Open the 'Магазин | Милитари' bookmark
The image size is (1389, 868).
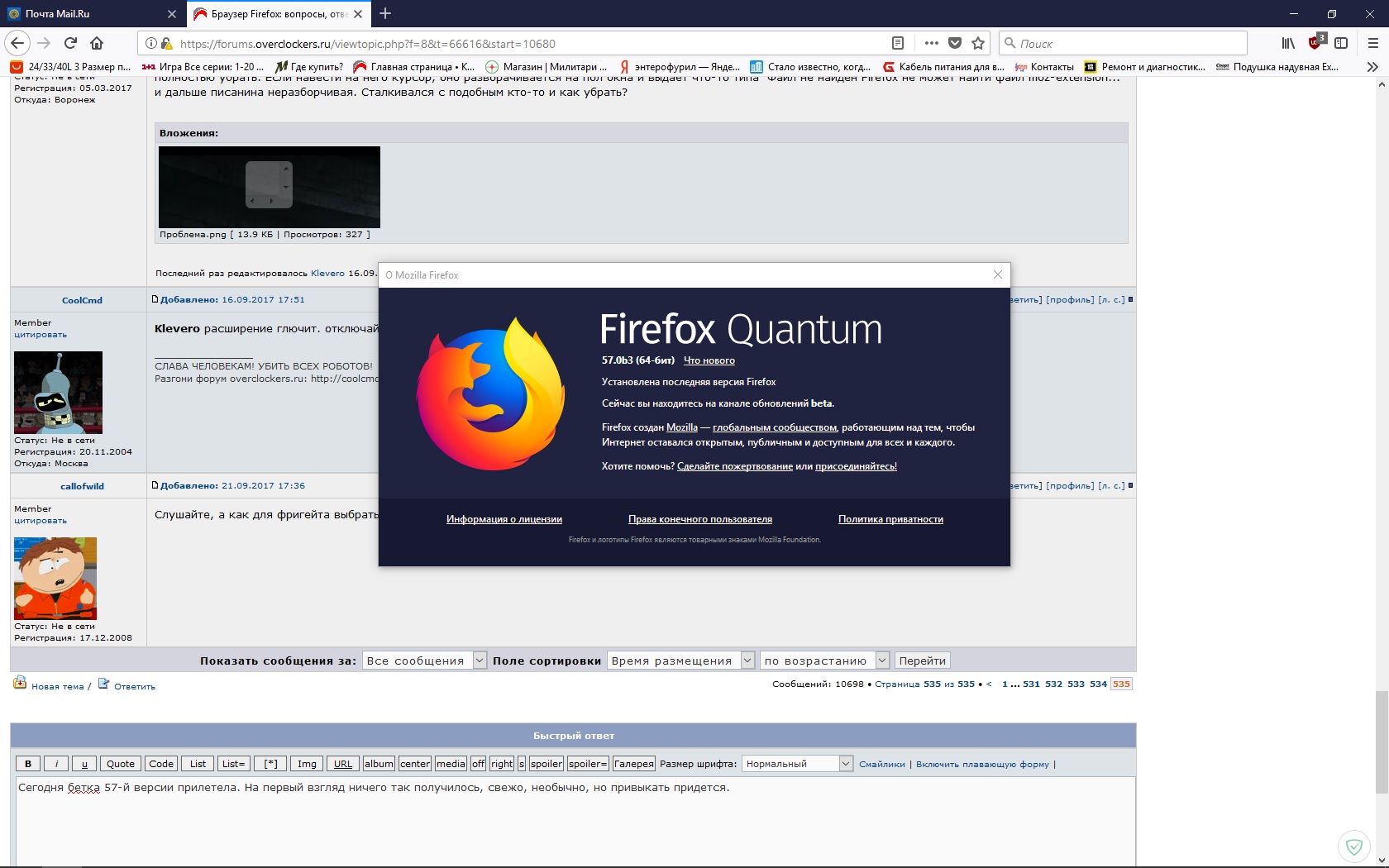[546, 67]
